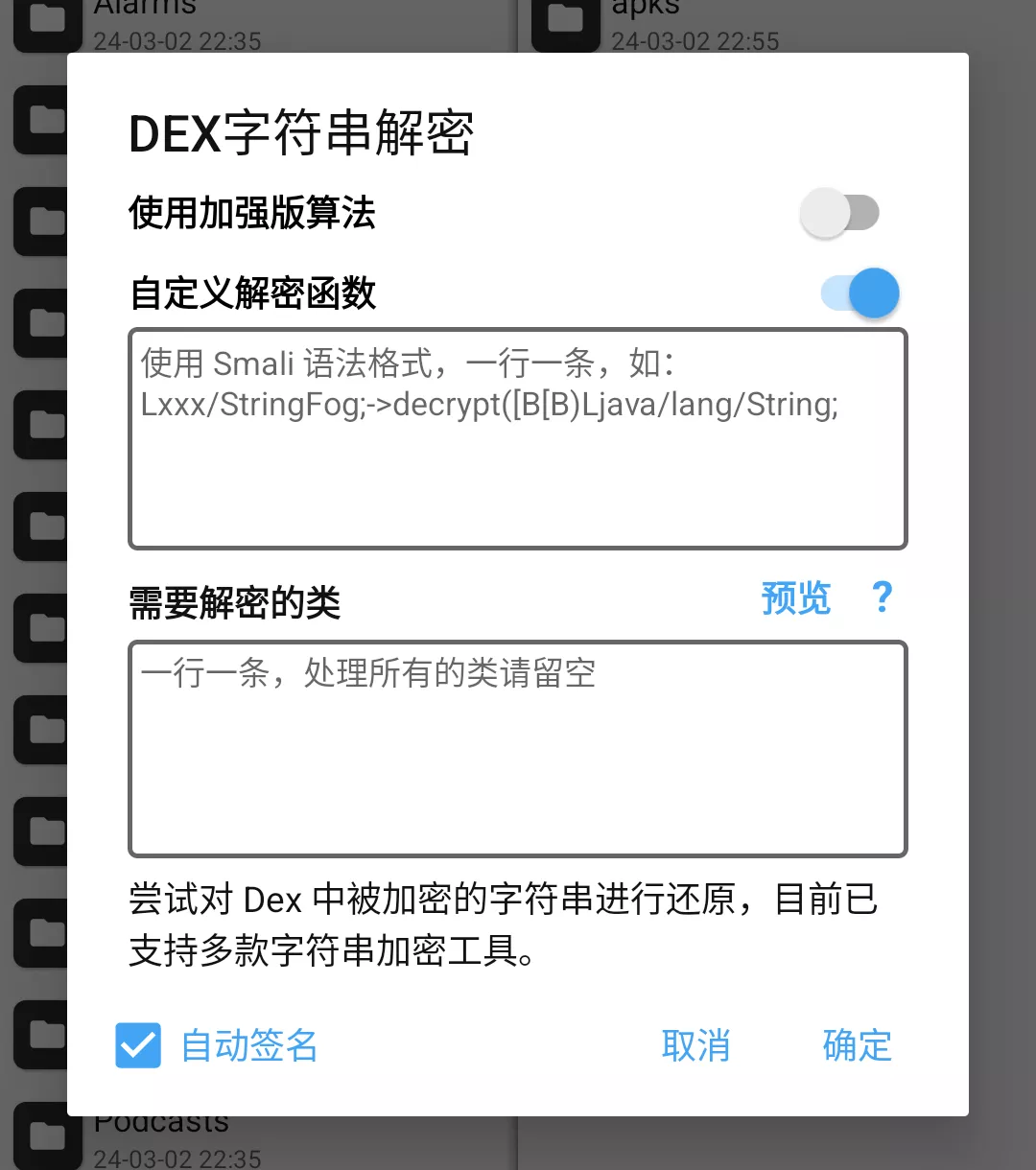Focus the 需要解密的类 class list field

tap(518, 749)
